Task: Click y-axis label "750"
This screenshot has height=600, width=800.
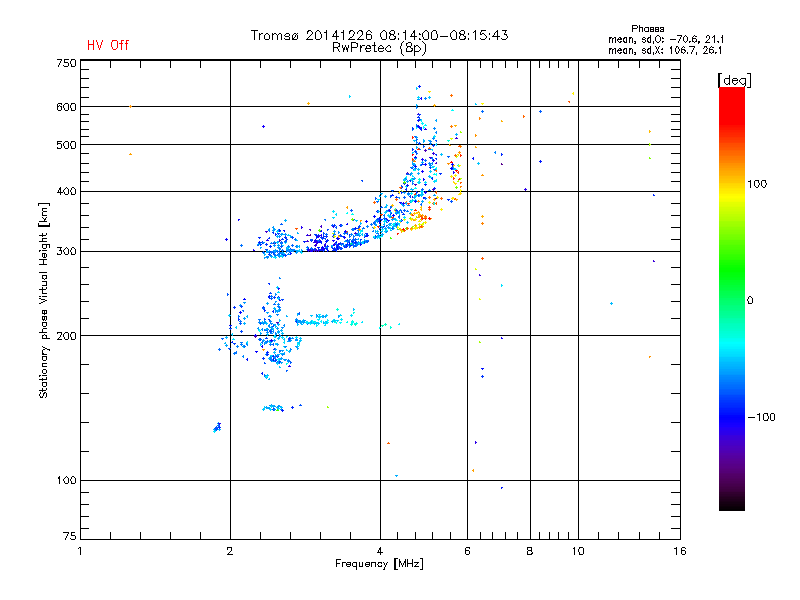Action: coord(66,63)
